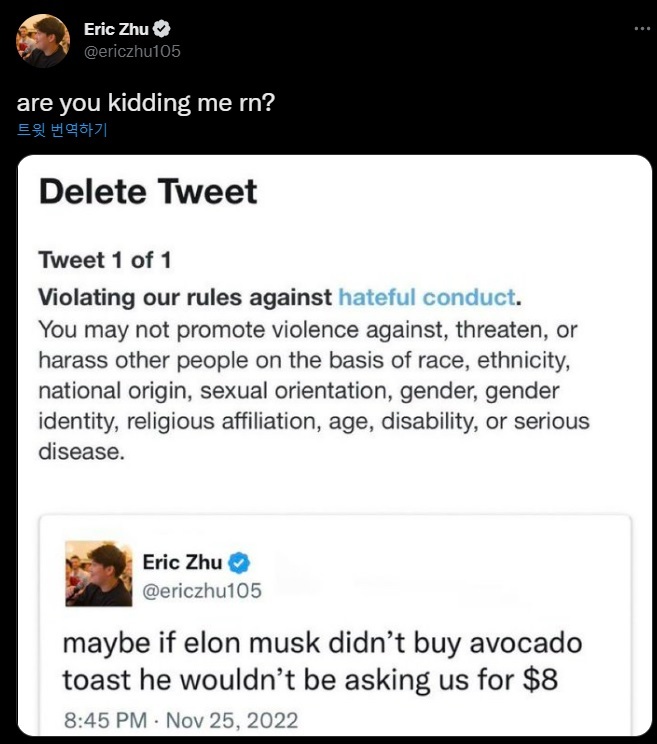Click the blue verified badge in the quoted tweet
This screenshot has width=657, height=744.
(240, 562)
